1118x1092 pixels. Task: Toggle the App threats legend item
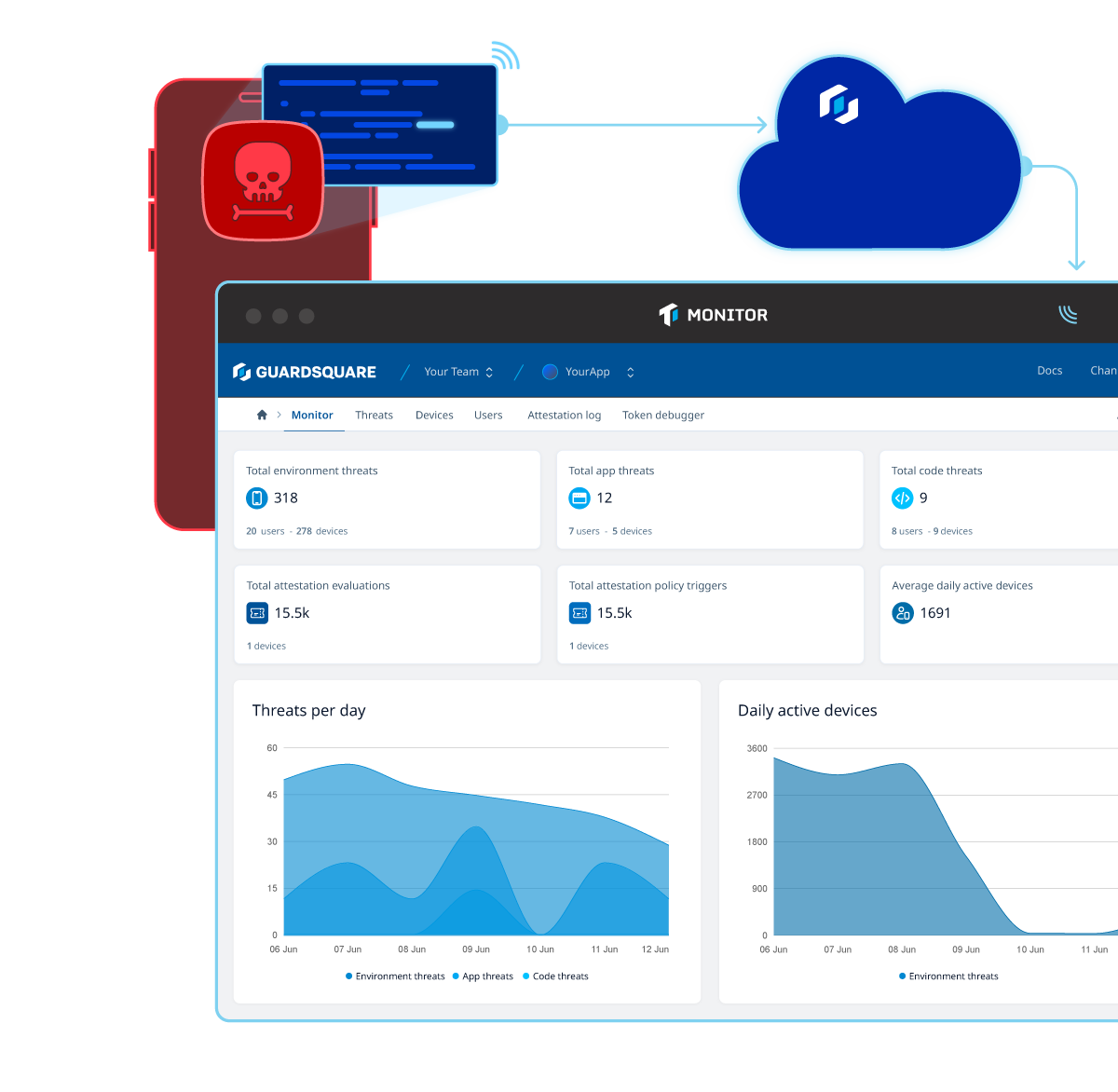click(x=483, y=976)
